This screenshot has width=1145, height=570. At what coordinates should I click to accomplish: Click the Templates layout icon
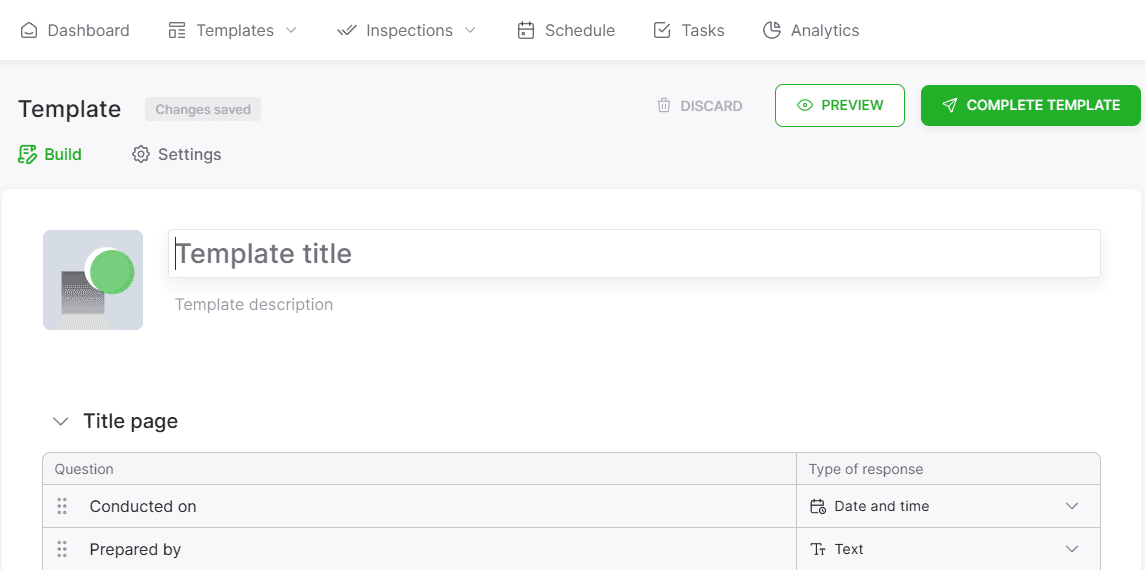pyautogui.click(x=177, y=31)
